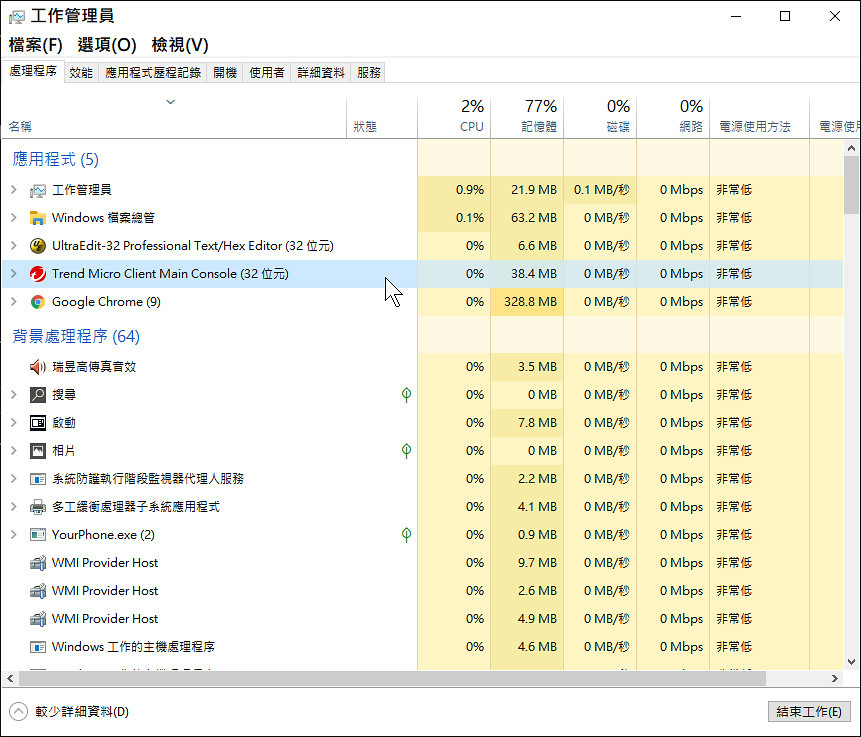Viewport: 861px width, 737px height.
Task: Click the horizontal scrollbar left arrow
Action: (10, 679)
